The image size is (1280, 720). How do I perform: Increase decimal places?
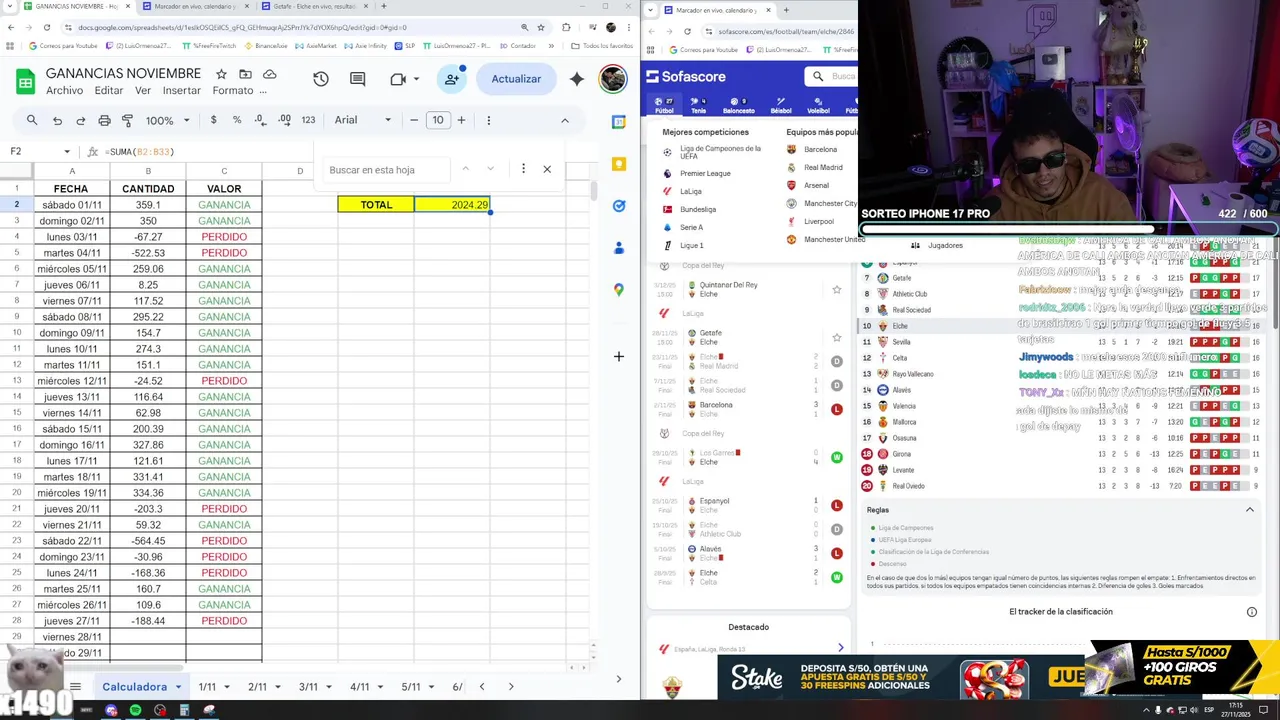[284, 120]
